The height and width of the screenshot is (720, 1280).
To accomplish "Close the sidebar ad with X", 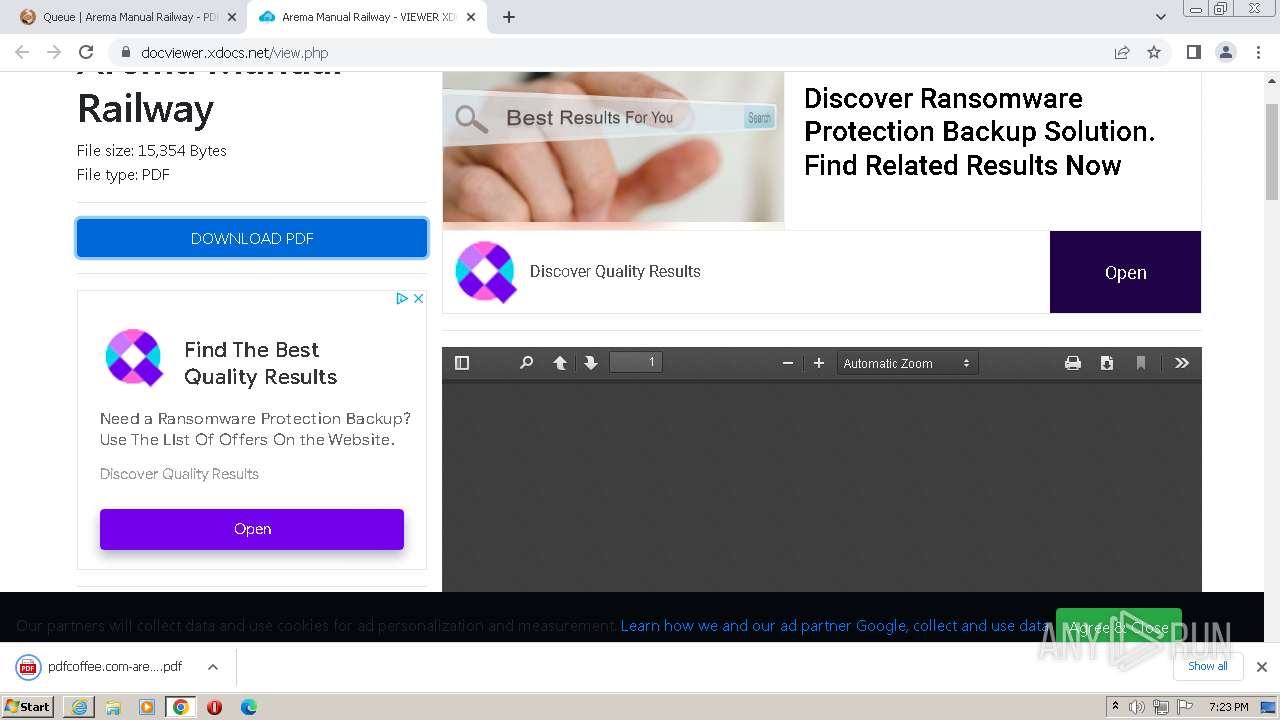I will (x=419, y=298).
